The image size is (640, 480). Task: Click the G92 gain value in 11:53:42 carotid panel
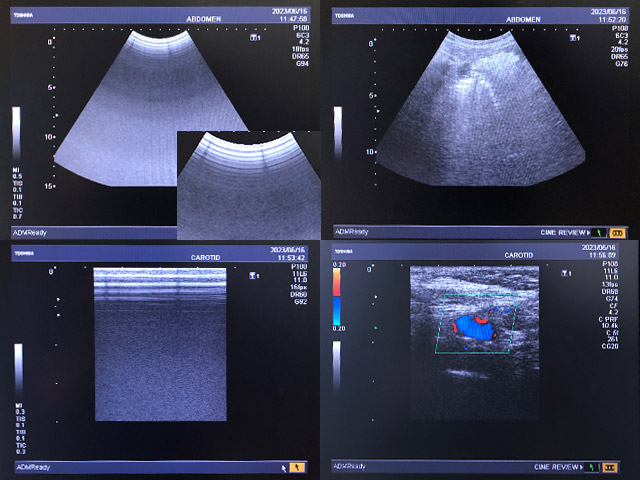coord(301,302)
